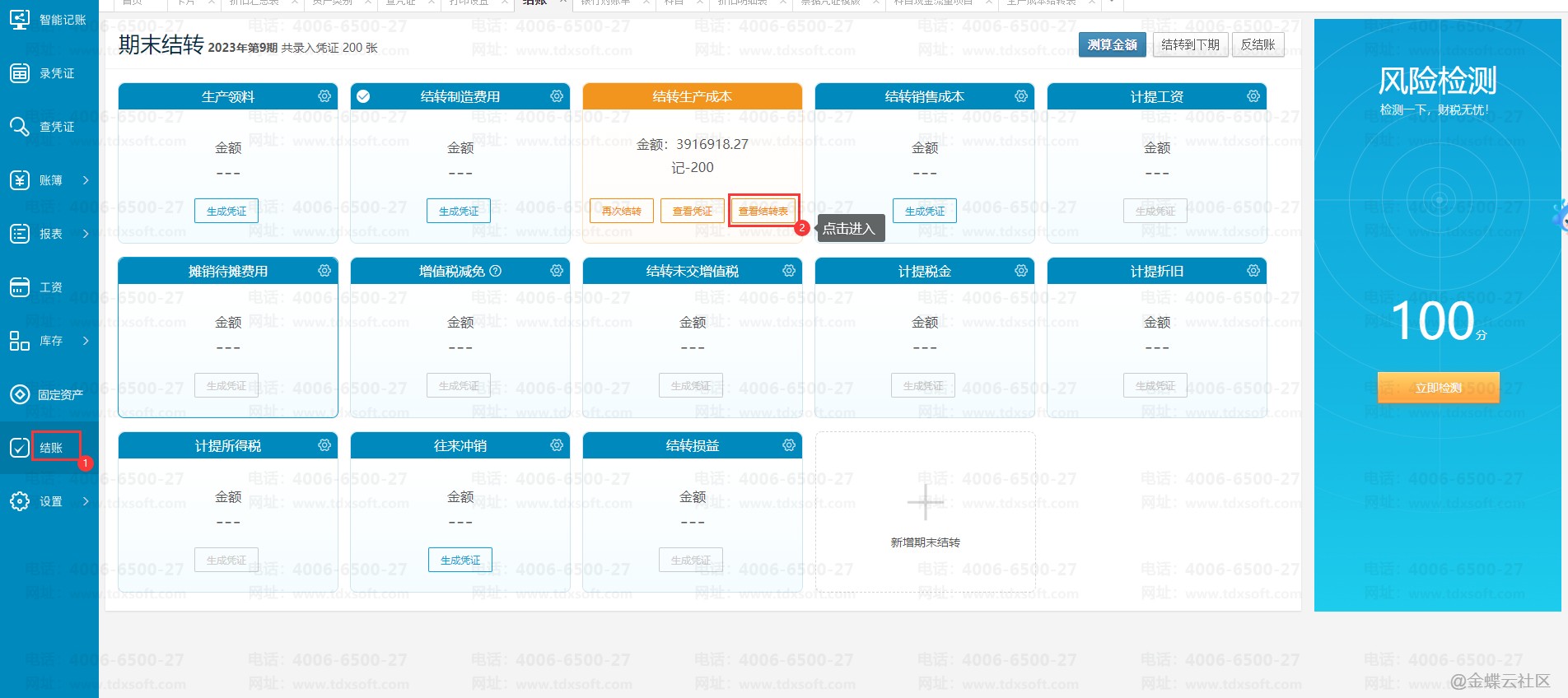Open settings gear on 生产领料 card
The height and width of the screenshot is (698, 1568).
(x=324, y=96)
